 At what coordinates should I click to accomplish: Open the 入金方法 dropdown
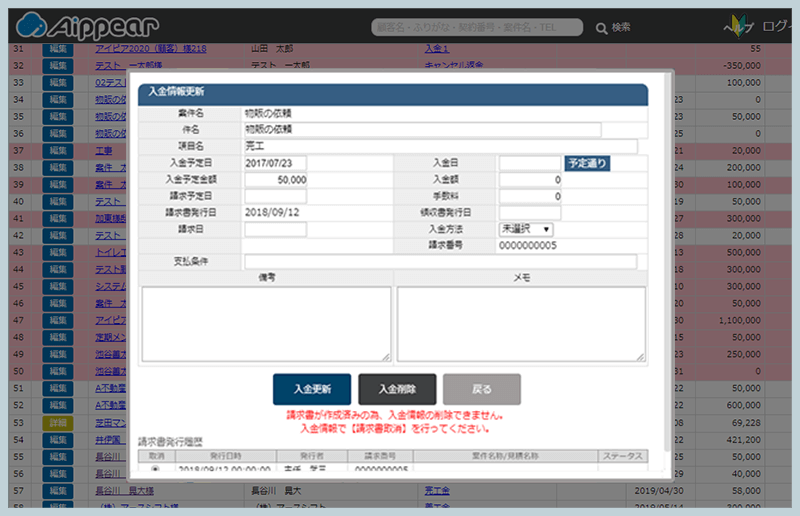click(526, 229)
